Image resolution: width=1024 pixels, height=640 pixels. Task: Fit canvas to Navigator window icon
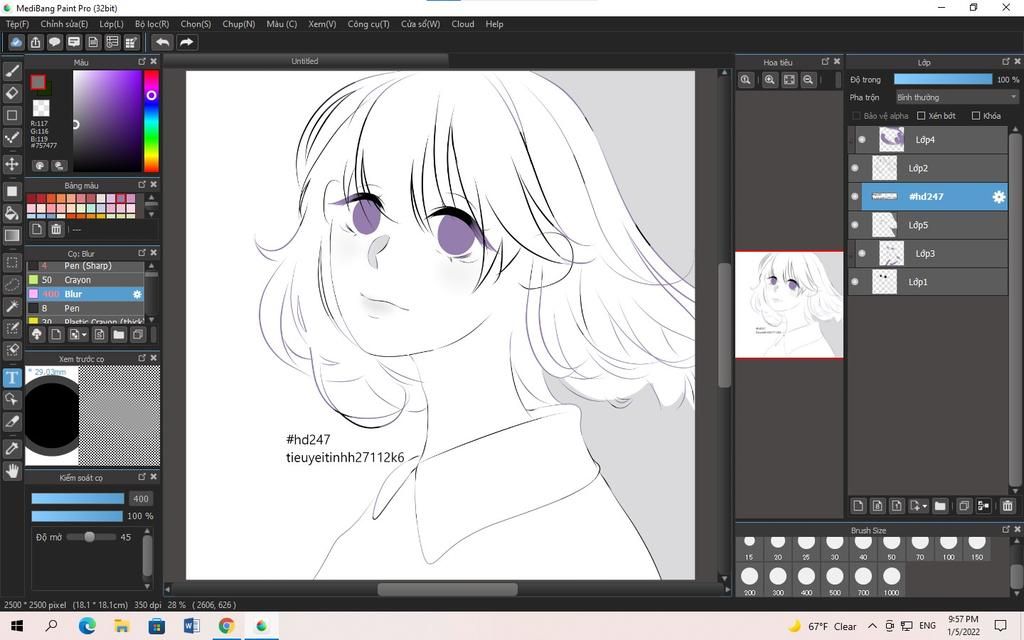click(x=789, y=80)
